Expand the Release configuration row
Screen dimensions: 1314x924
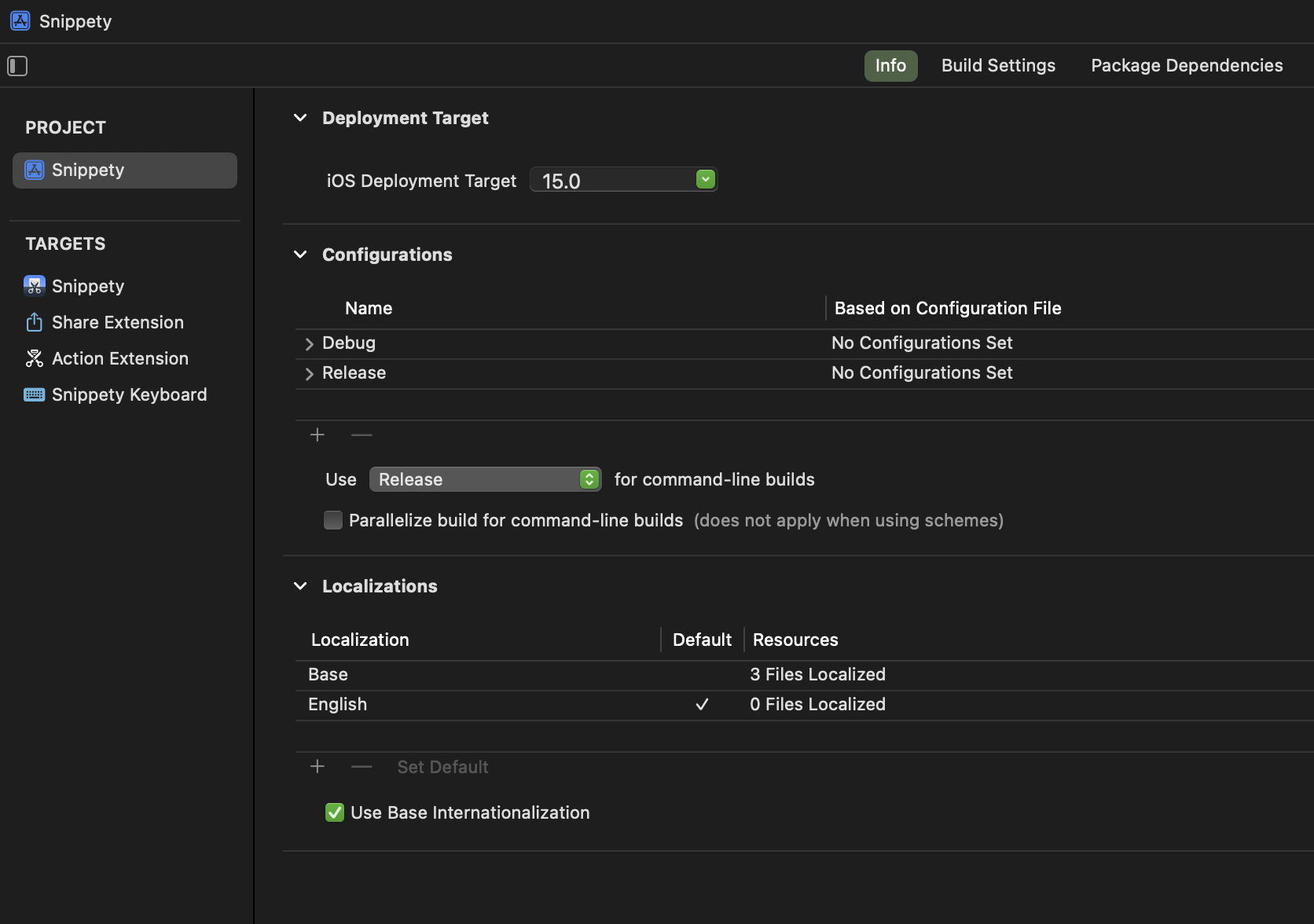coord(309,374)
